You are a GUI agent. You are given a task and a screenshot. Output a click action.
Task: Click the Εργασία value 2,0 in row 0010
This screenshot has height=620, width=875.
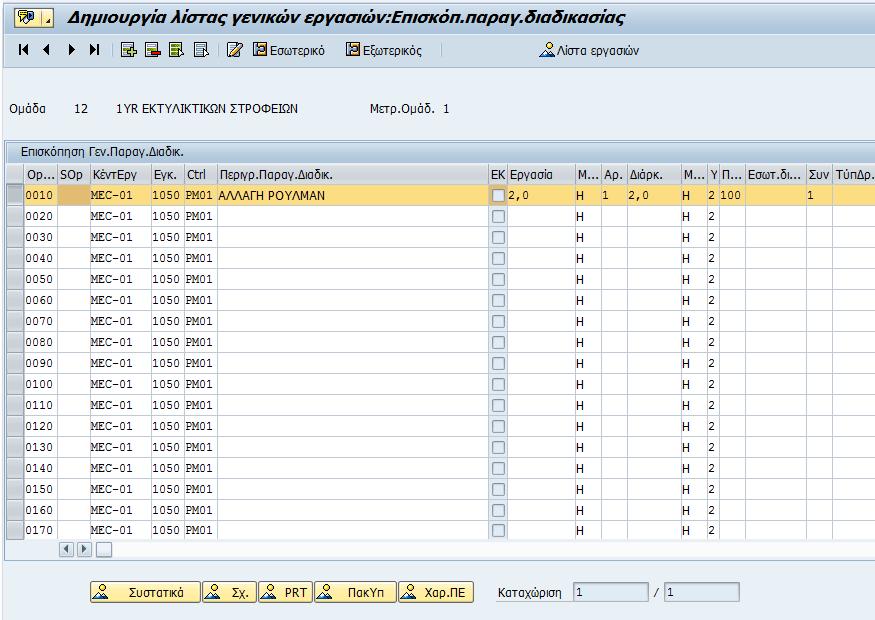tap(541, 195)
